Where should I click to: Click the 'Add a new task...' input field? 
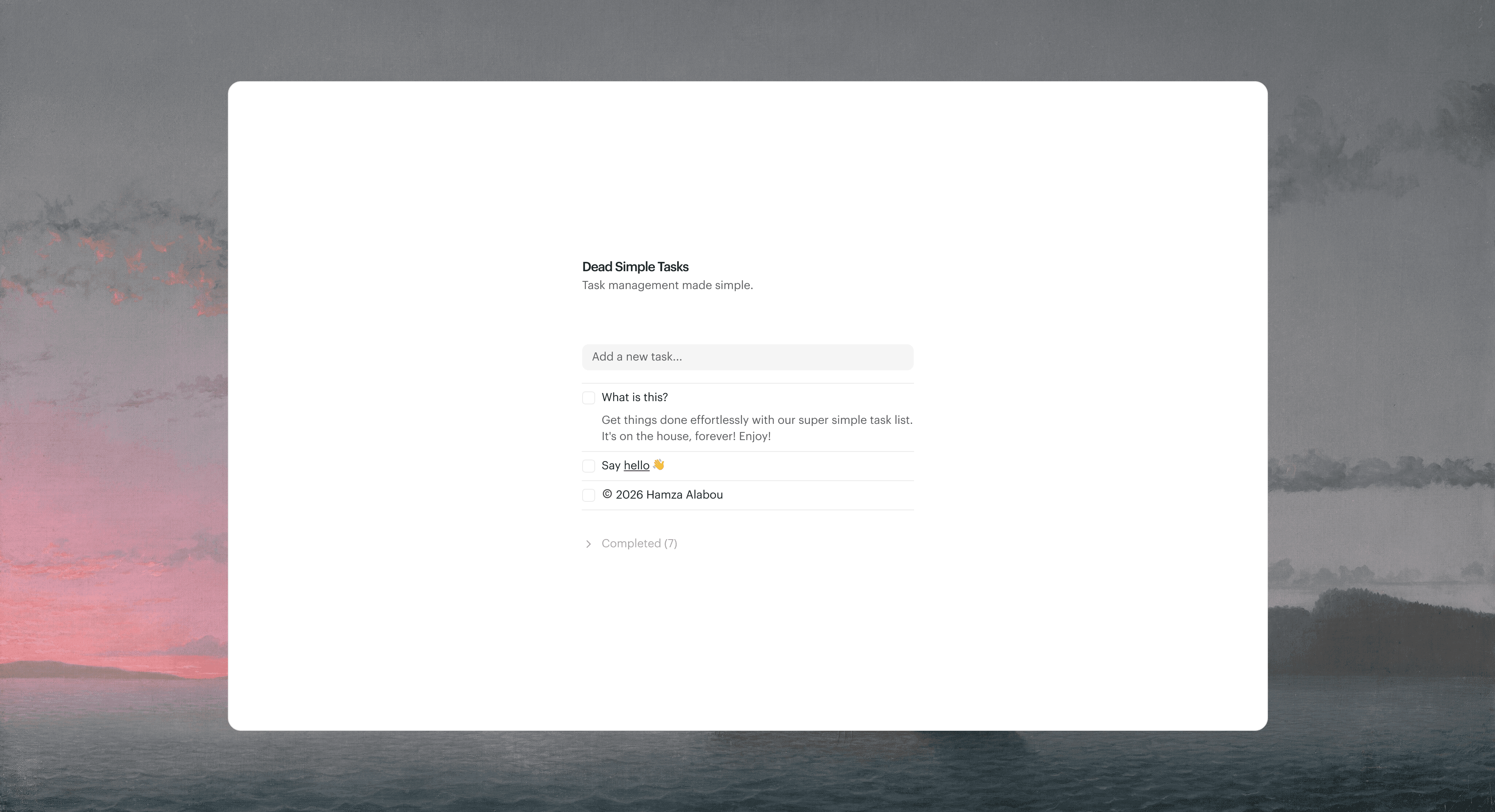pyautogui.click(x=747, y=357)
